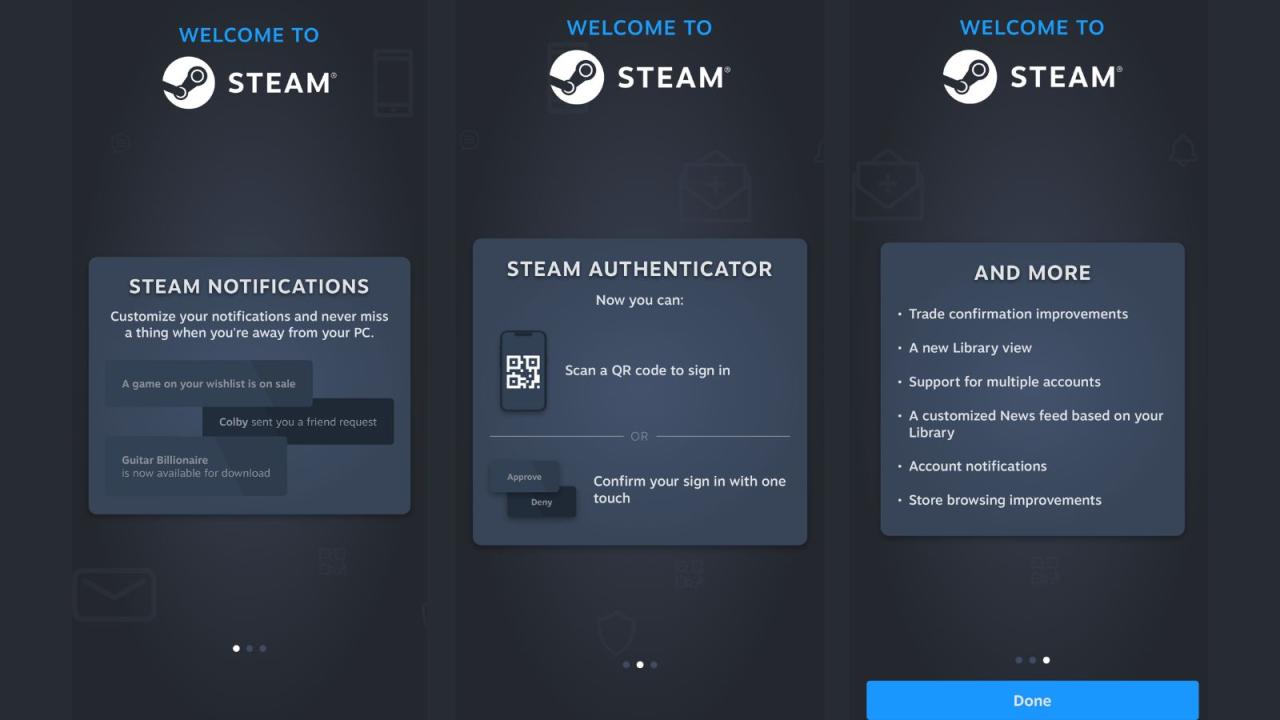Select the Colby friend request notification
Viewport: 1280px width, 720px height.
point(297,421)
